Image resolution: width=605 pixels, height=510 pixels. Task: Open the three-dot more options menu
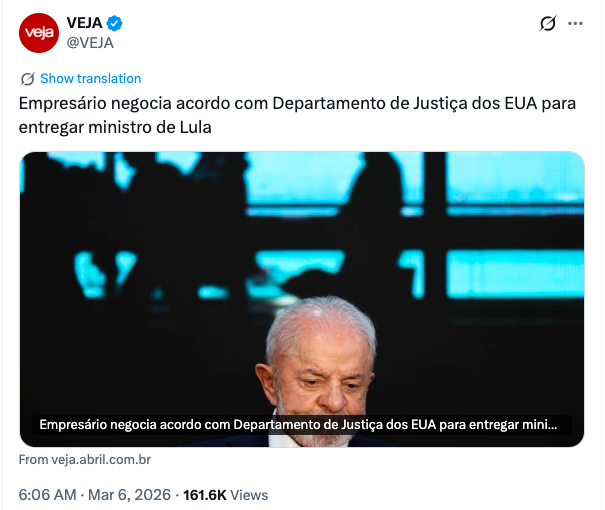(575, 24)
